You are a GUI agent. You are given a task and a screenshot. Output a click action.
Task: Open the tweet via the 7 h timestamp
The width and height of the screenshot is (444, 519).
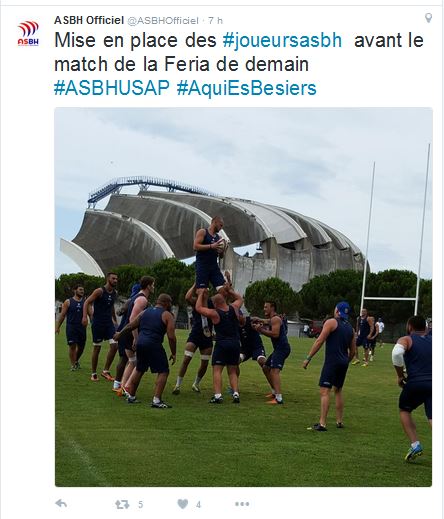(215, 21)
